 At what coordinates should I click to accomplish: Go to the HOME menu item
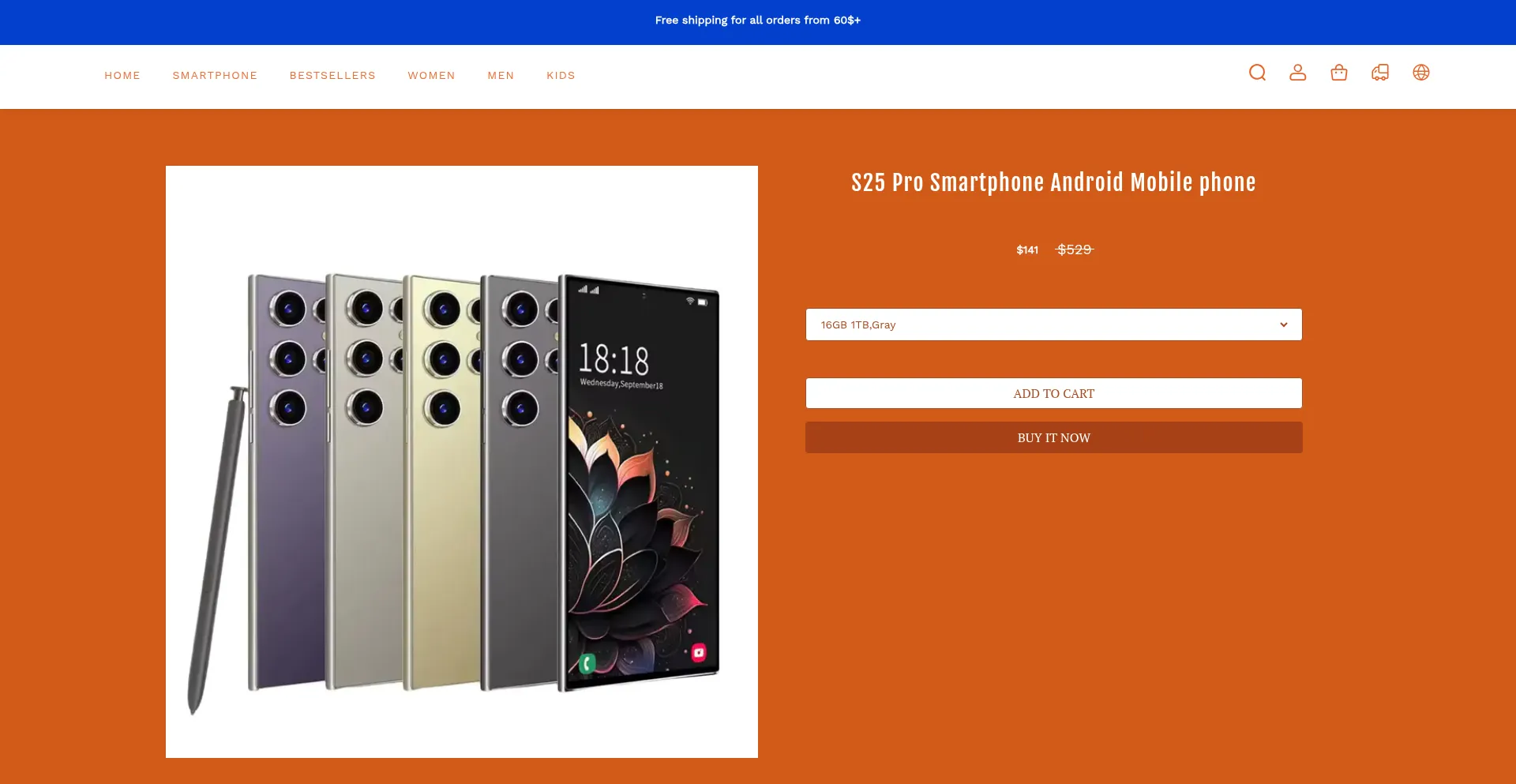(122, 76)
